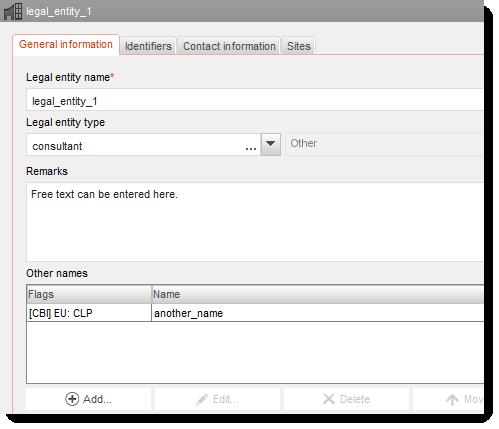Open the Contact information tab
The image size is (499, 429).
point(229,46)
